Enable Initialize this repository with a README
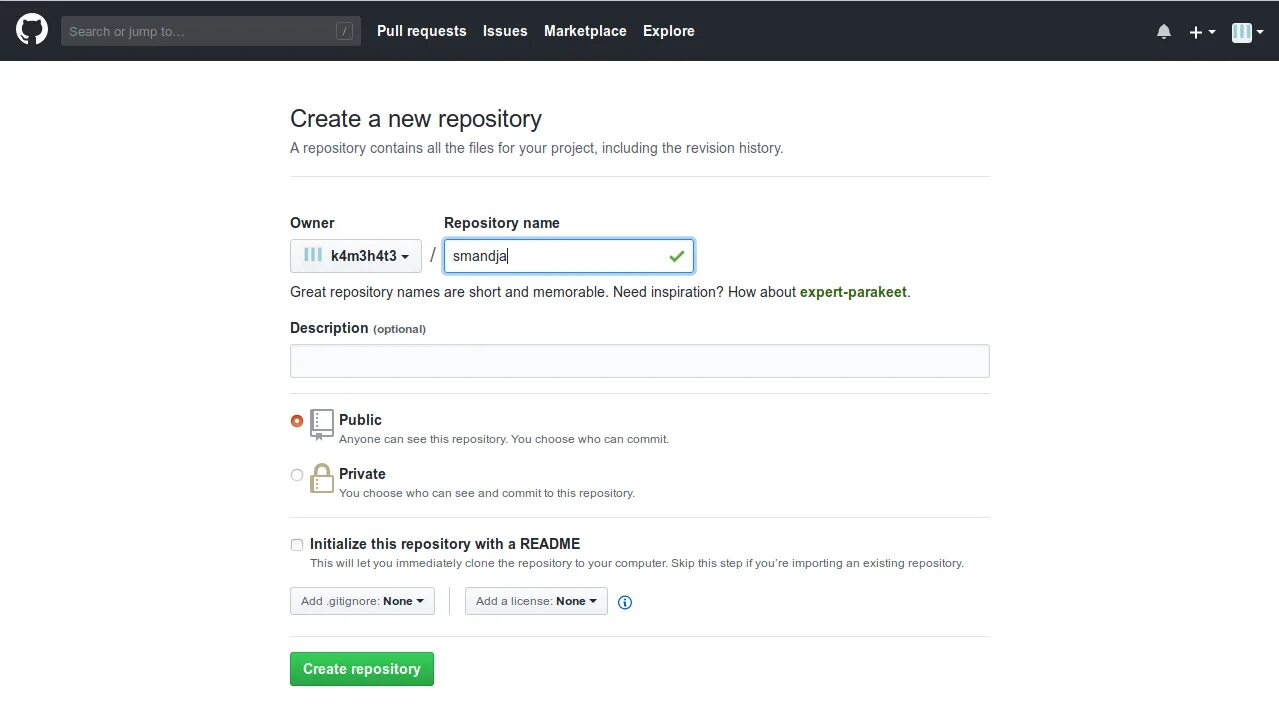This screenshot has height=726, width=1279. coord(297,545)
